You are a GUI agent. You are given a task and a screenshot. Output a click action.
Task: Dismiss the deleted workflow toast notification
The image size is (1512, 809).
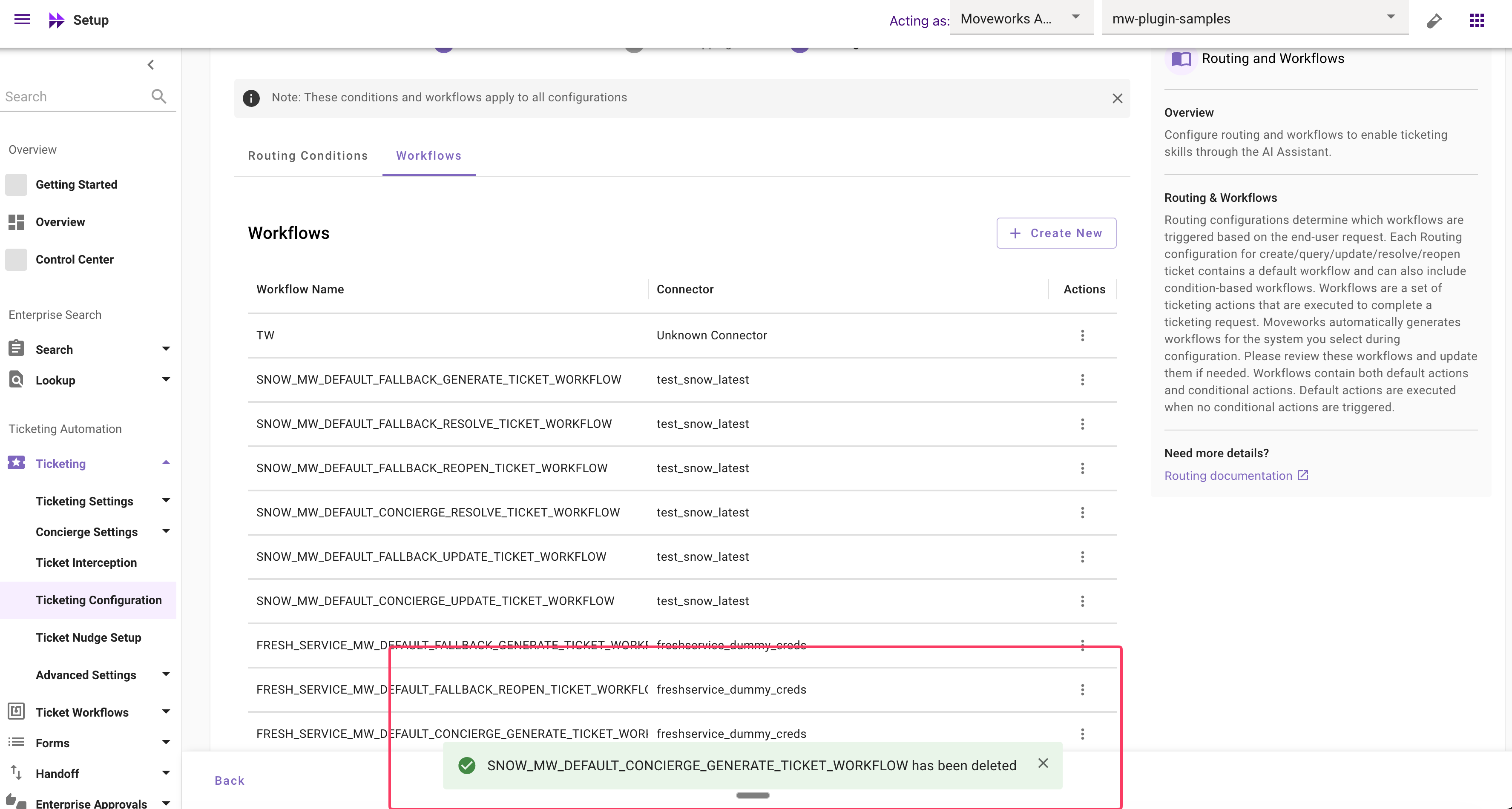[x=1043, y=763]
